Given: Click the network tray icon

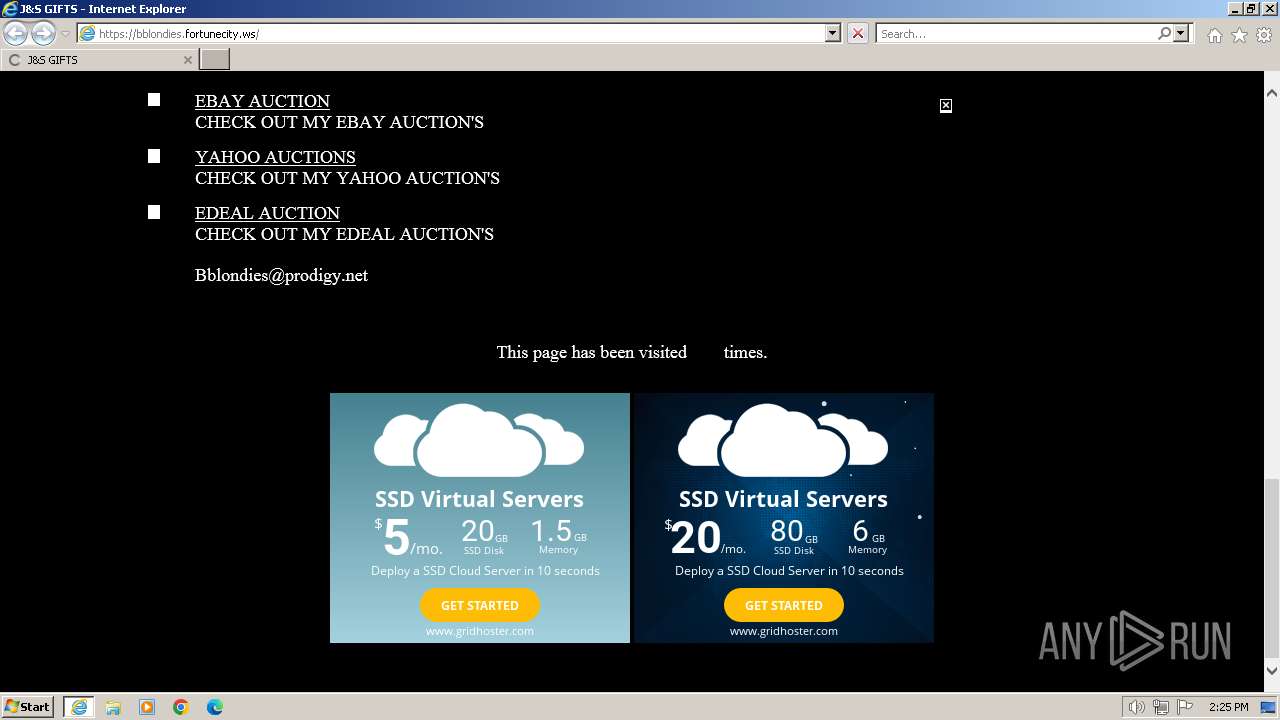Looking at the screenshot, I should pos(1161,707).
